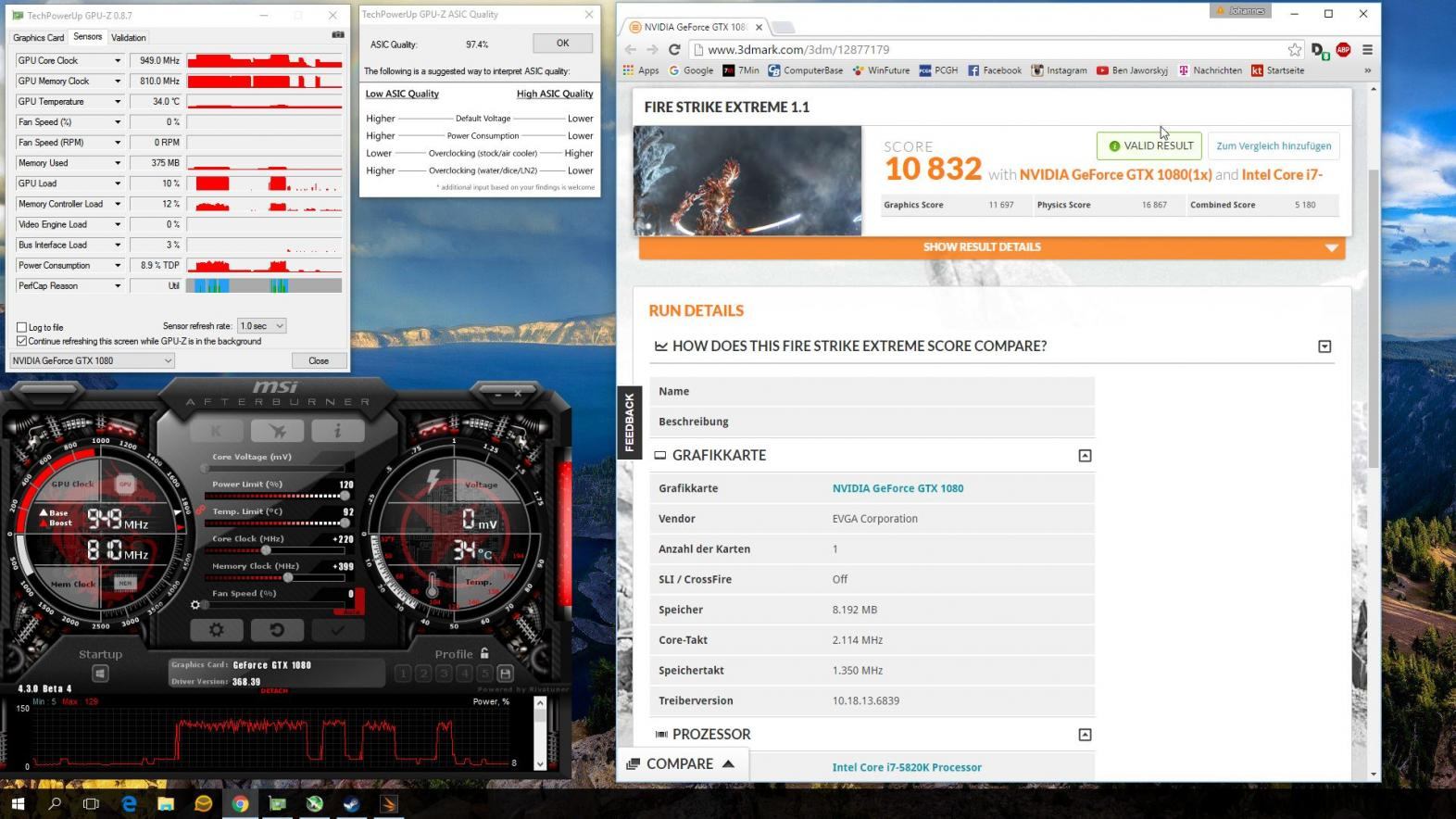Screen dimensions: 1456x819
Task: Open Afterburner settings gear button
Action: (x=217, y=630)
